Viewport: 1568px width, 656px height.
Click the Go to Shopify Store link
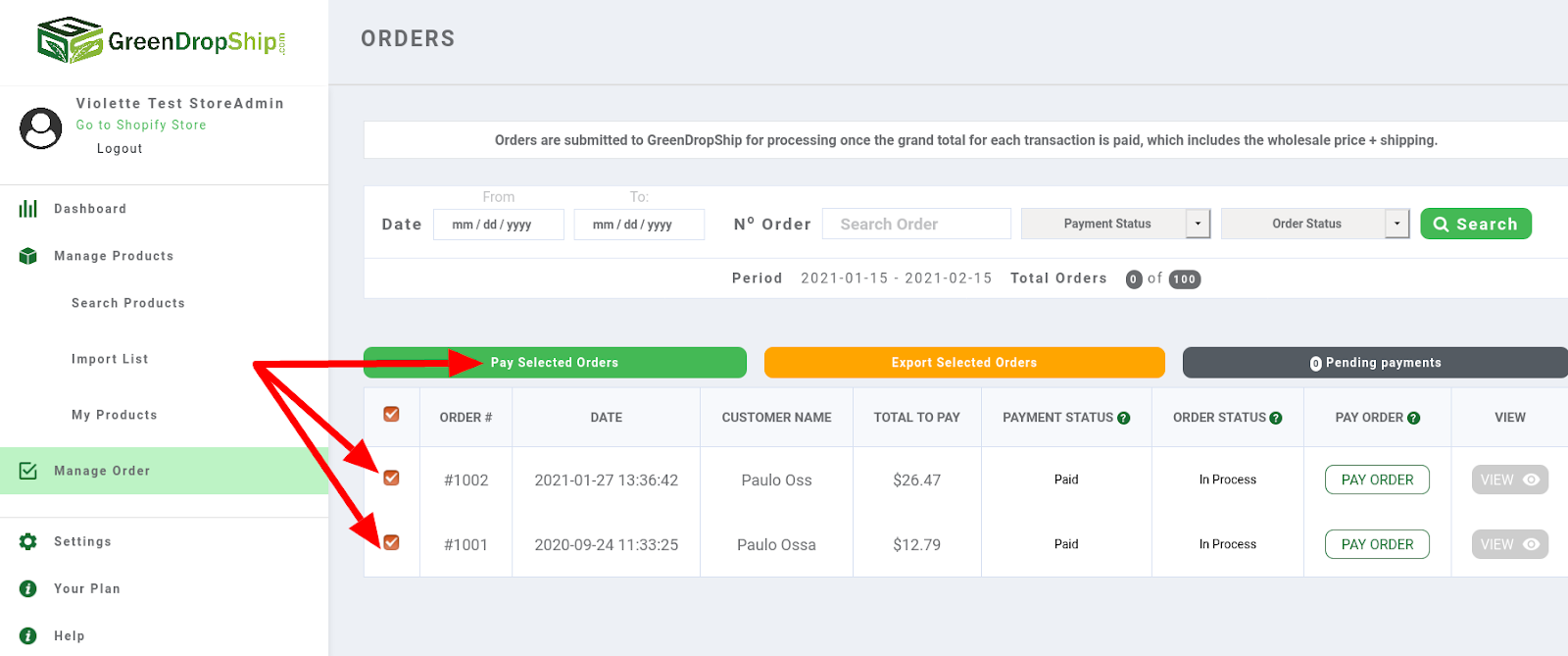(141, 125)
